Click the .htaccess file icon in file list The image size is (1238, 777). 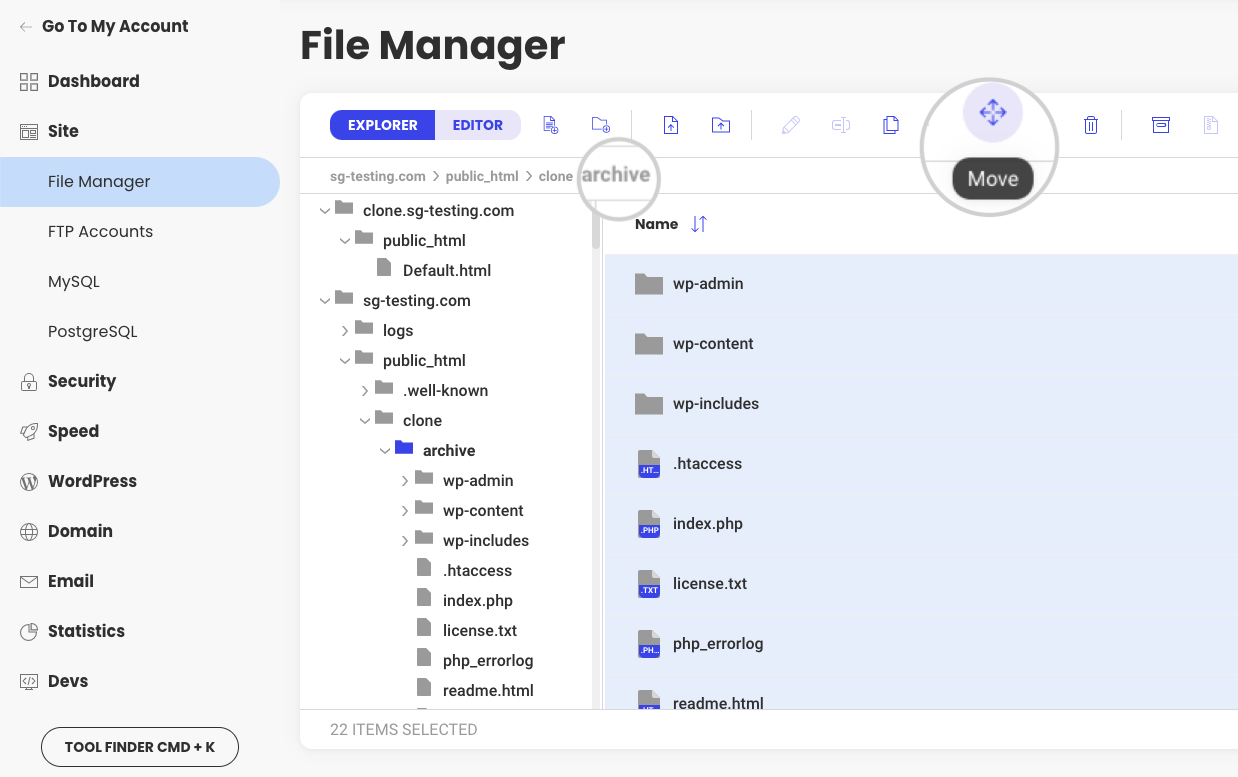point(650,464)
